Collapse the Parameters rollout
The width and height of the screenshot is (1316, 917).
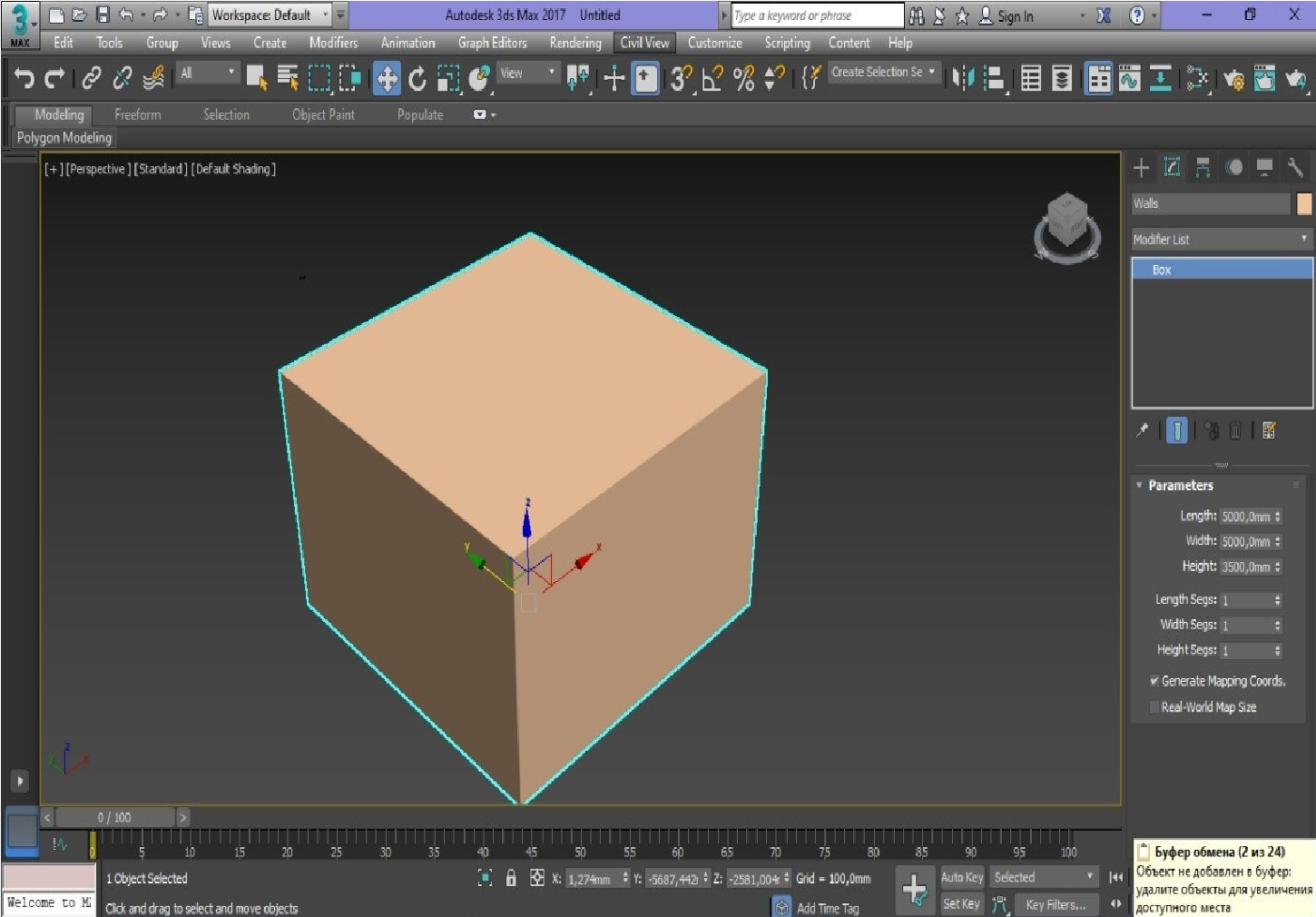(x=1180, y=486)
